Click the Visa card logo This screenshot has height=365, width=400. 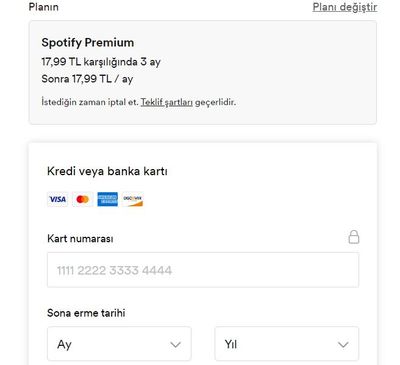[58, 199]
